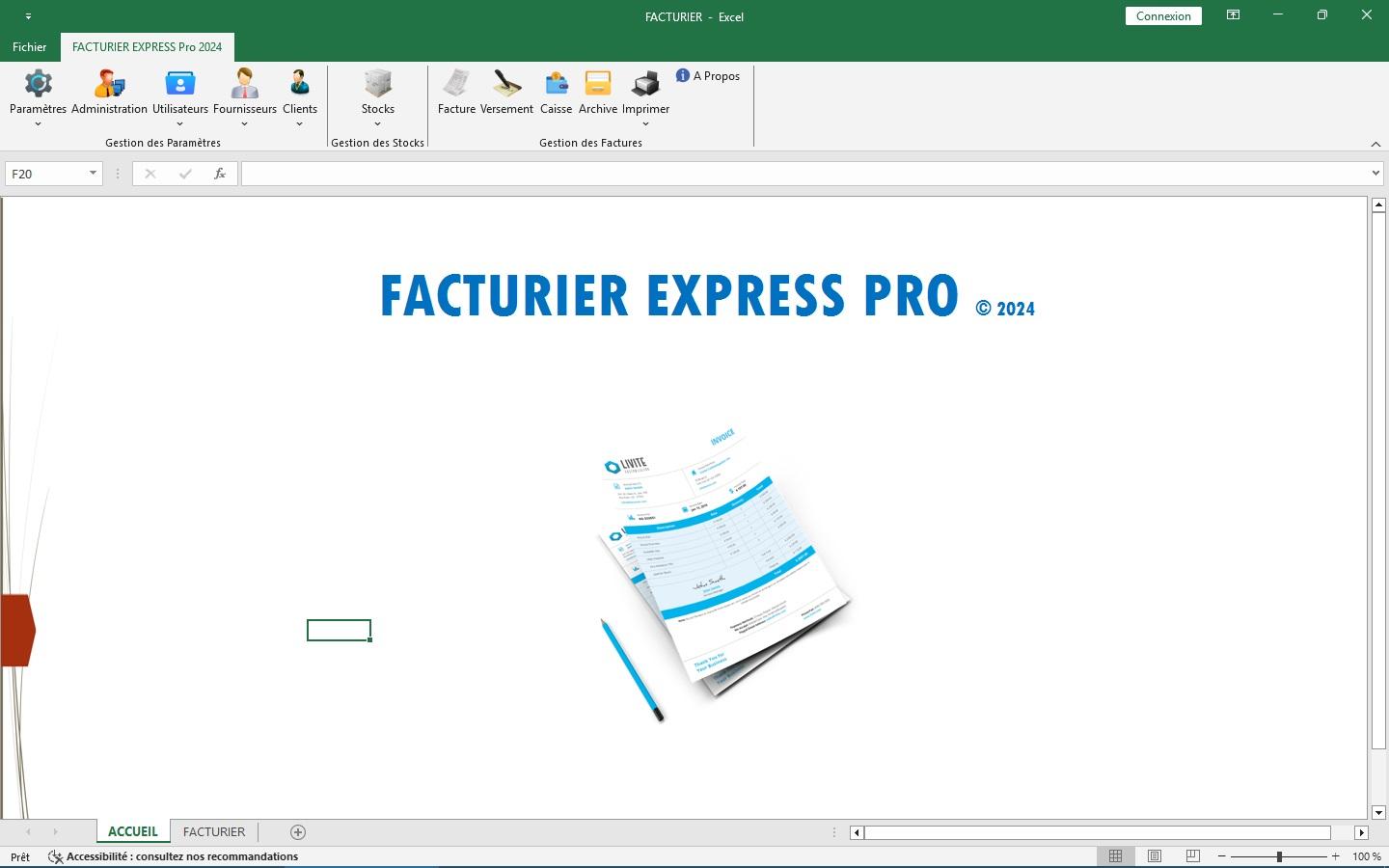Click the horizontal scrollbar thumb
This screenshot has height=868, width=1389.
click(x=1097, y=832)
